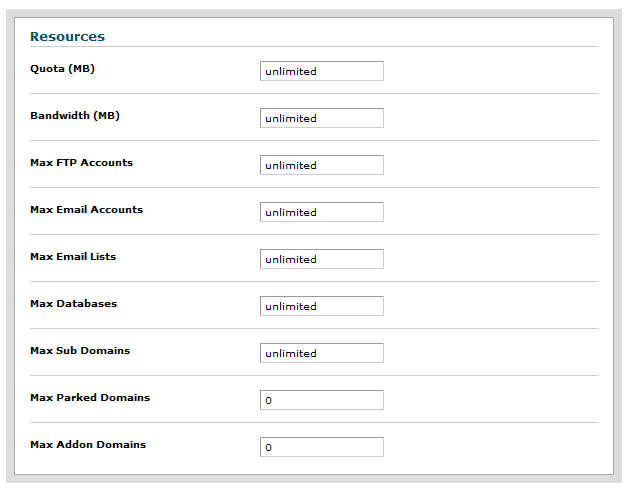Focus the Max Addon Domains input

(321, 447)
